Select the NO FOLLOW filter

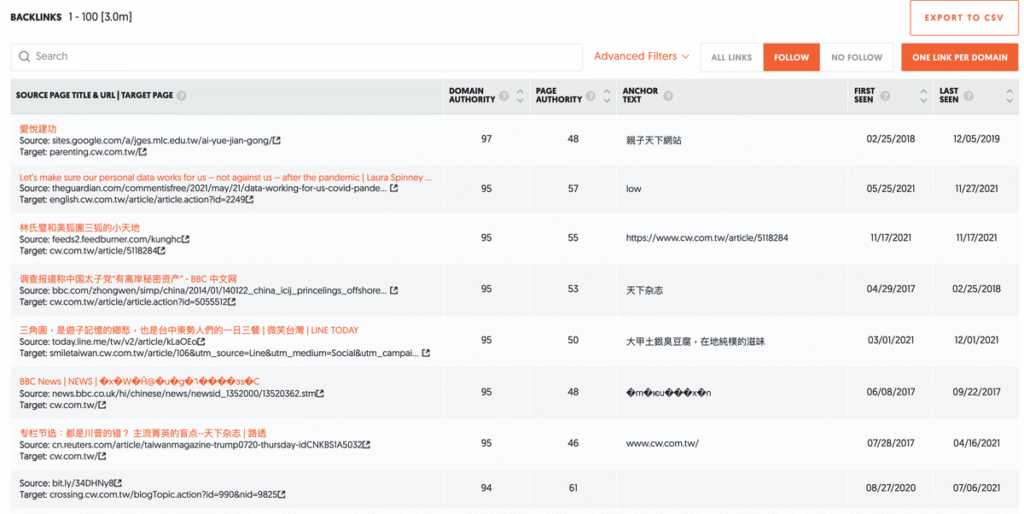tap(856, 57)
